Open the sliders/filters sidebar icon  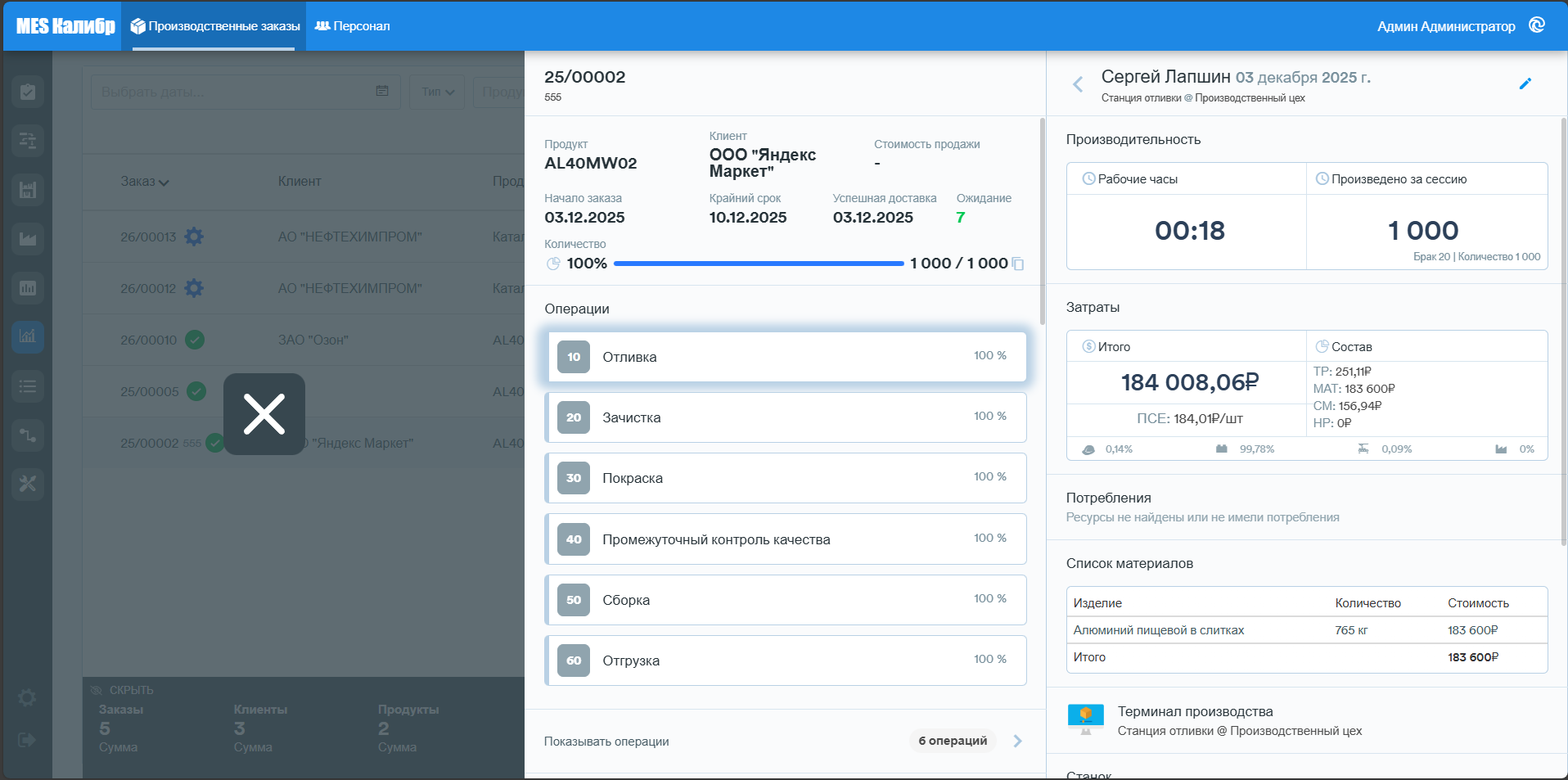(28, 141)
